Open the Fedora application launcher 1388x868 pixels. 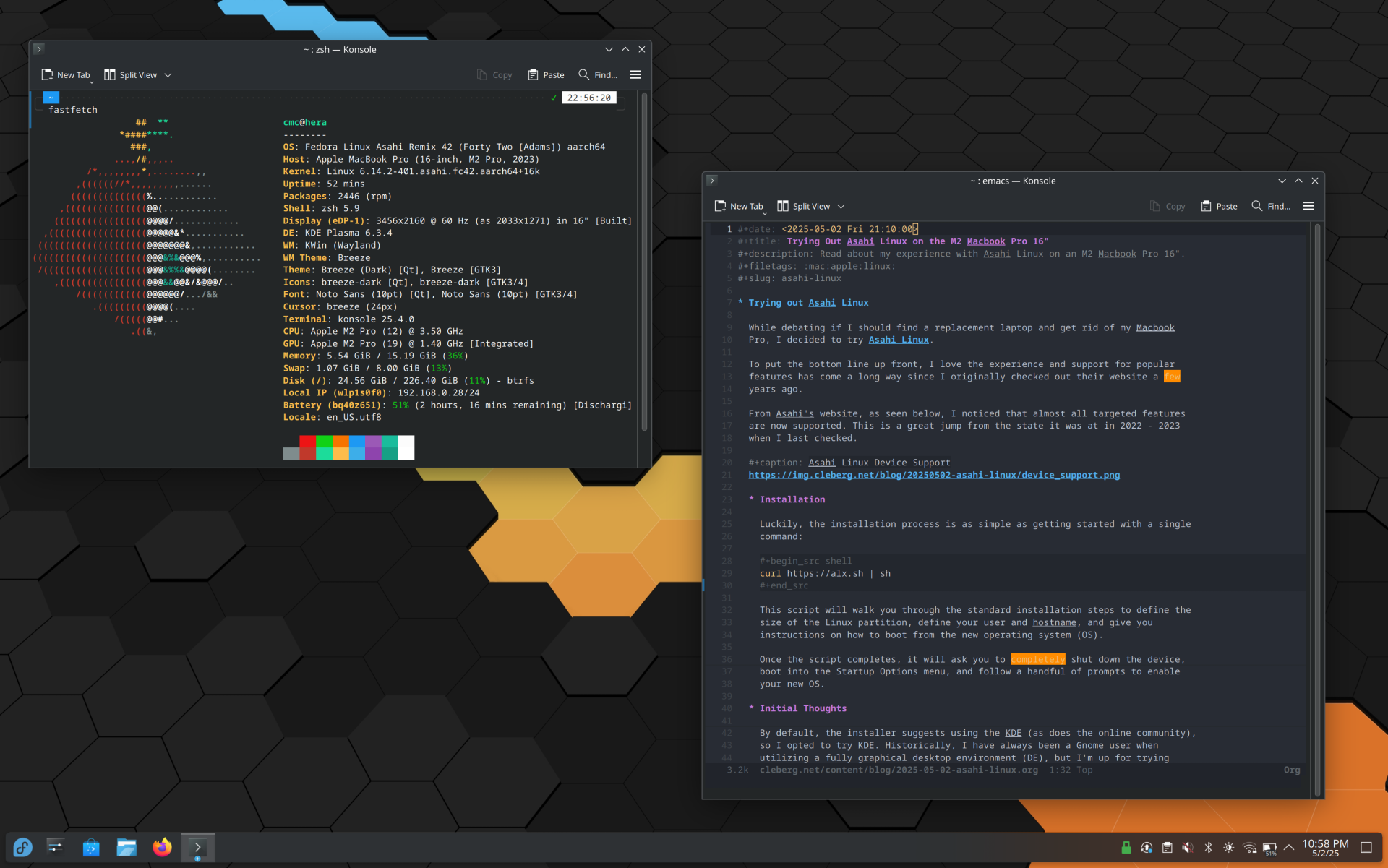[x=22, y=847]
